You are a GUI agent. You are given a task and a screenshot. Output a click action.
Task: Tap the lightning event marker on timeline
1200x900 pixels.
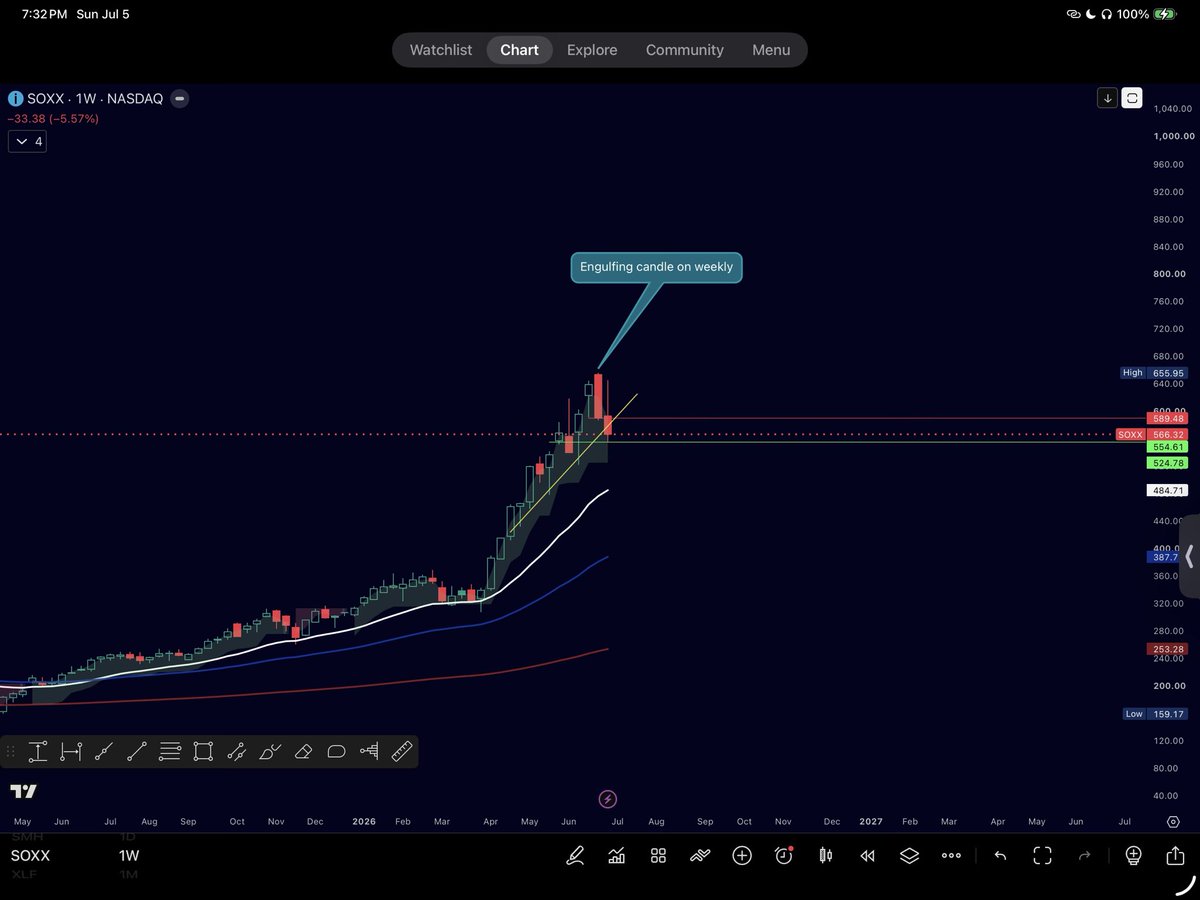[608, 798]
